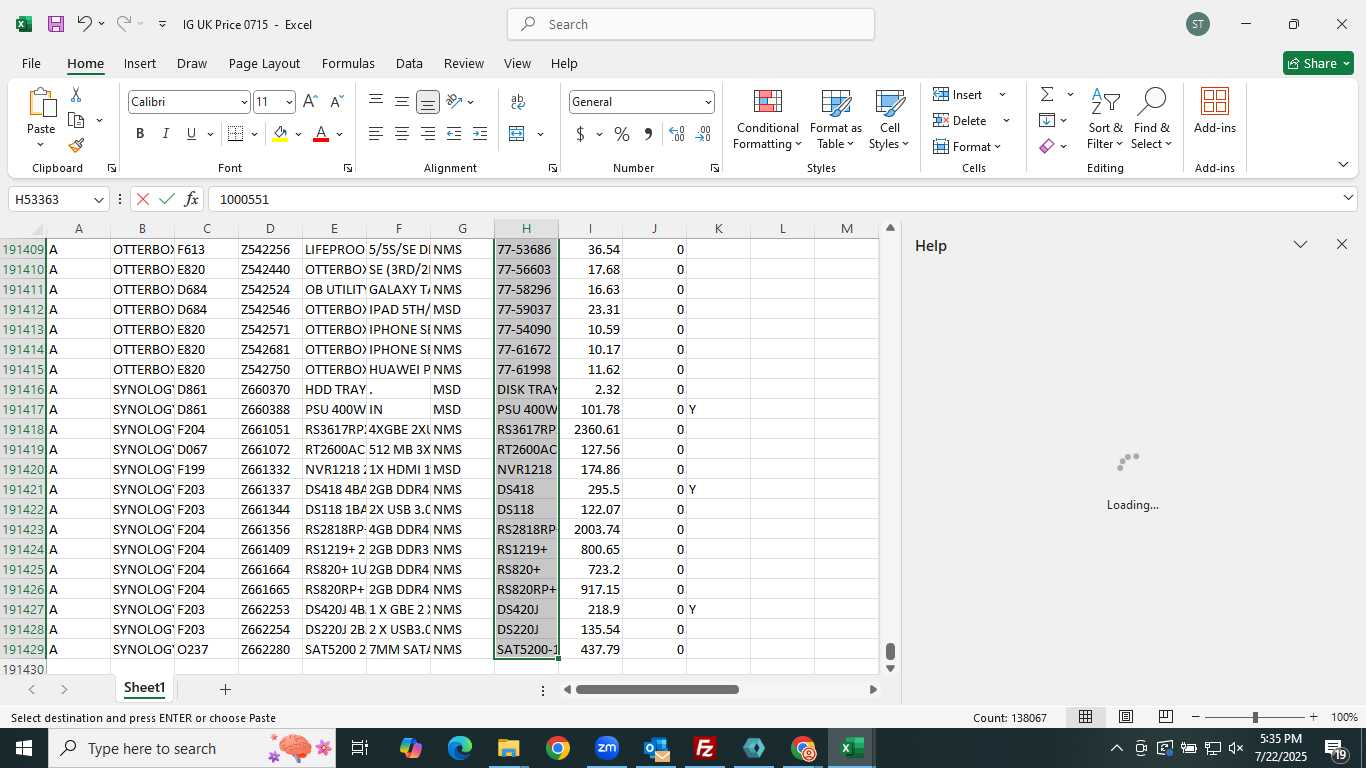The image size is (1366, 768).
Task: Open the File menu
Action: click(31, 63)
